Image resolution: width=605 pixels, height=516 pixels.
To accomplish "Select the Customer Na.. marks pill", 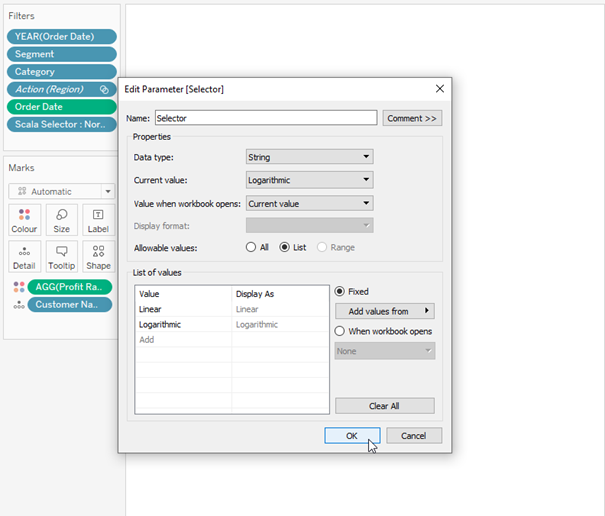I will click(x=70, y=305).
